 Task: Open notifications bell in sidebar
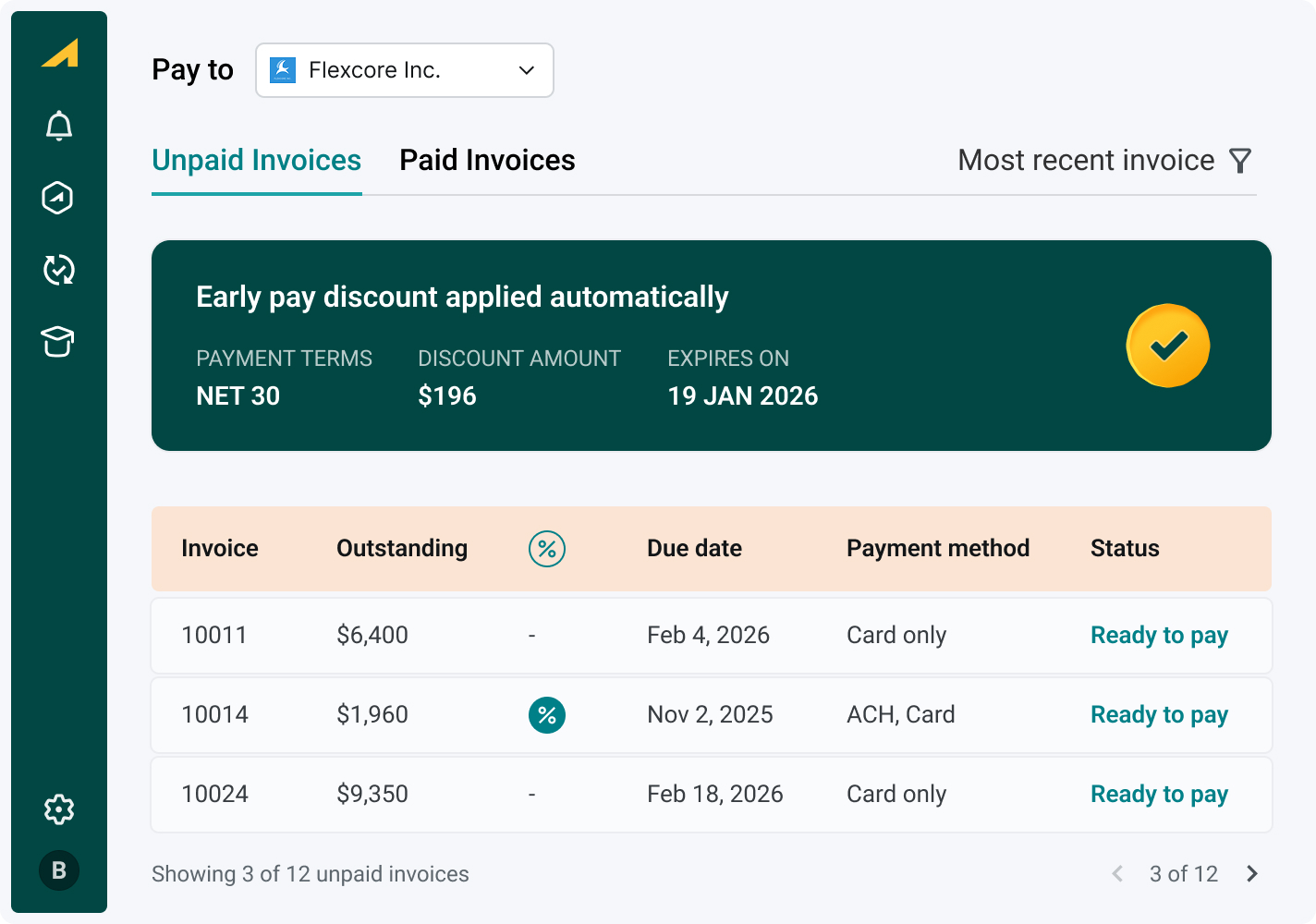(59, 126)
